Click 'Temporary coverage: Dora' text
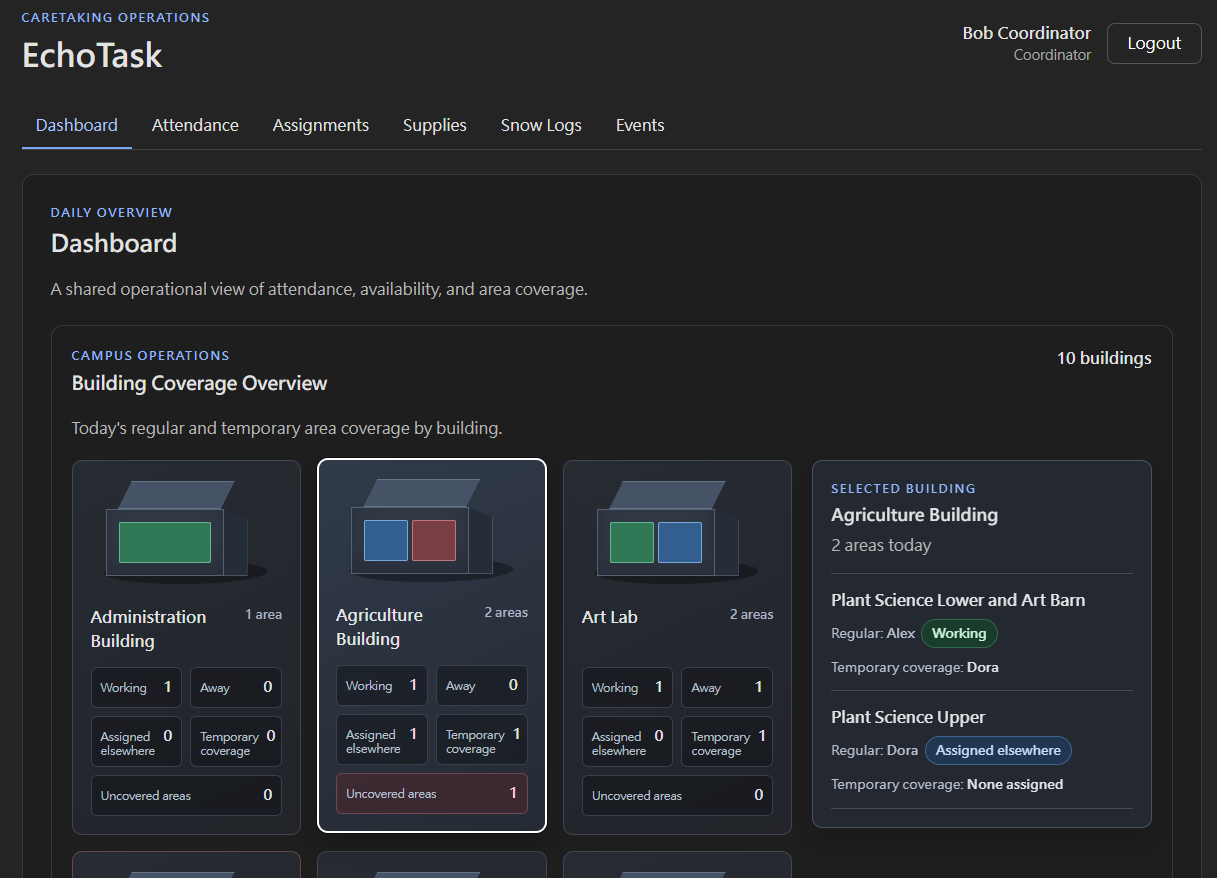 [915, 667]
